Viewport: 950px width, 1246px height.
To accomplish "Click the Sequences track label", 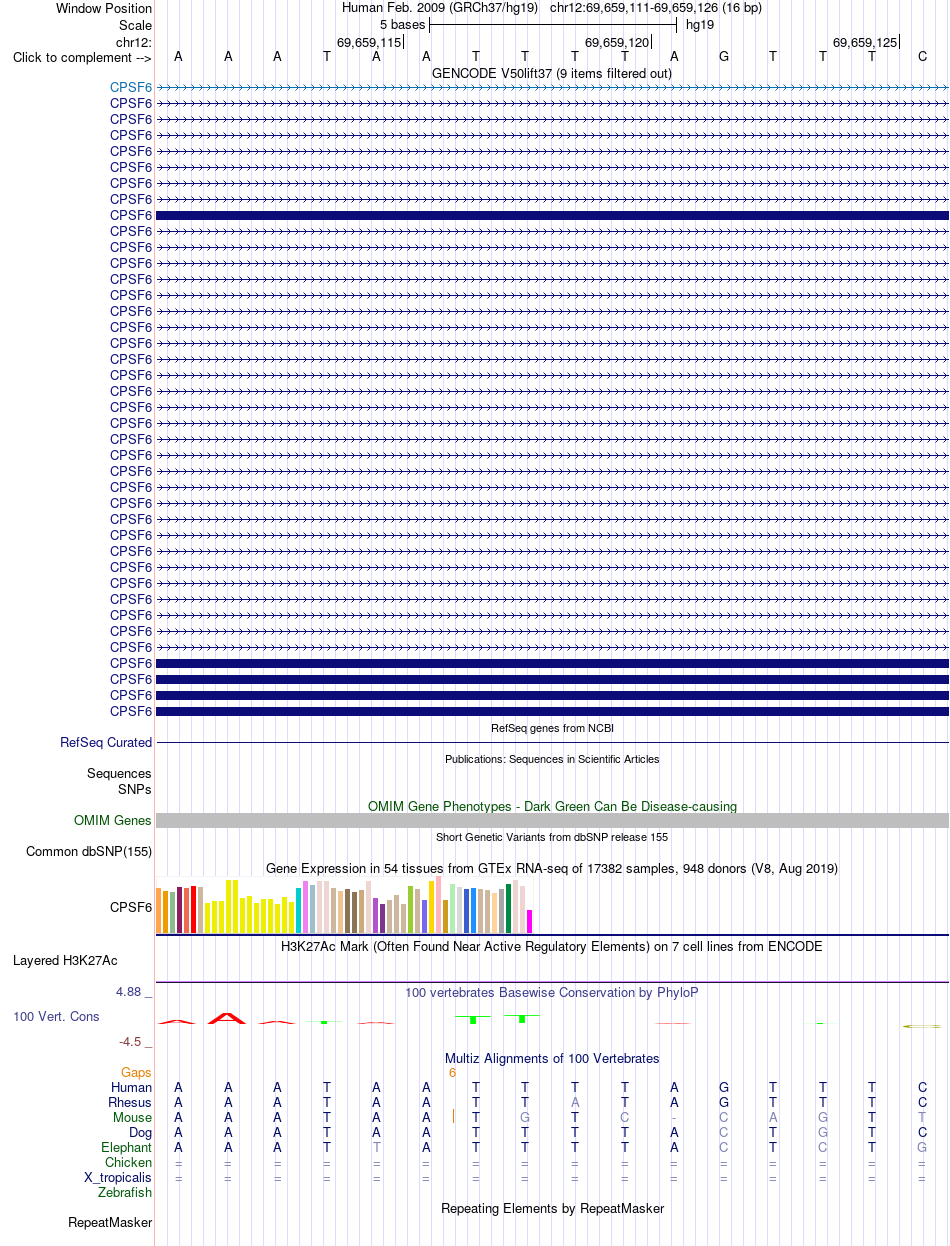I will click(119, 774).
